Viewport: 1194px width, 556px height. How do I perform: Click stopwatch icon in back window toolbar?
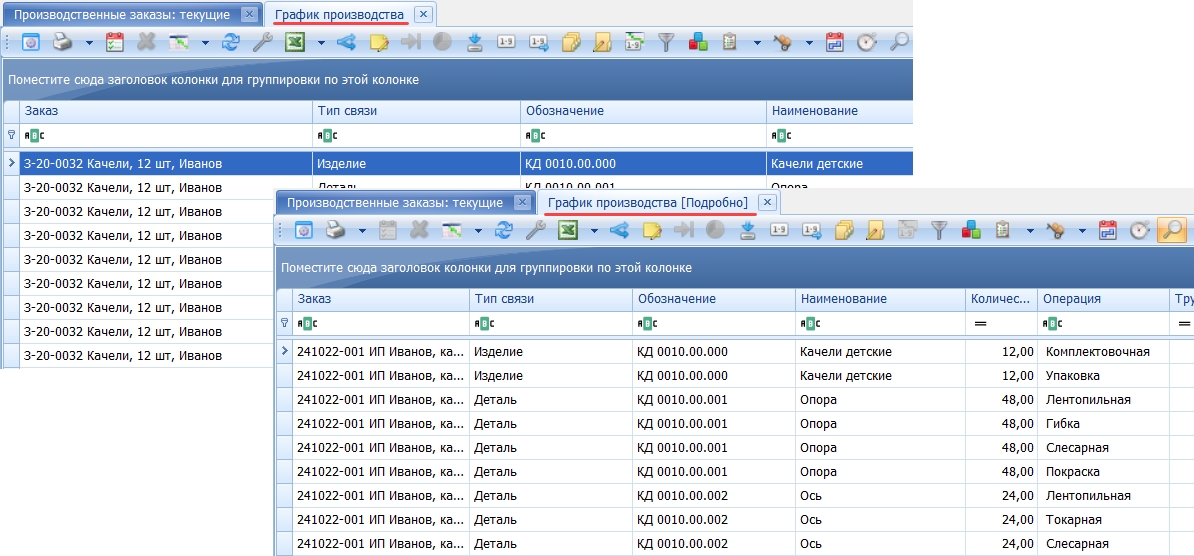click(x=867, y=43)
